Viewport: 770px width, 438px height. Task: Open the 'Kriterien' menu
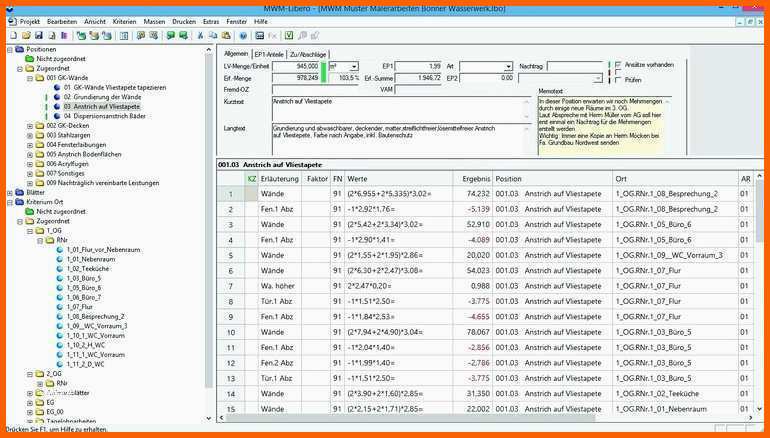[x=124, y=22]
